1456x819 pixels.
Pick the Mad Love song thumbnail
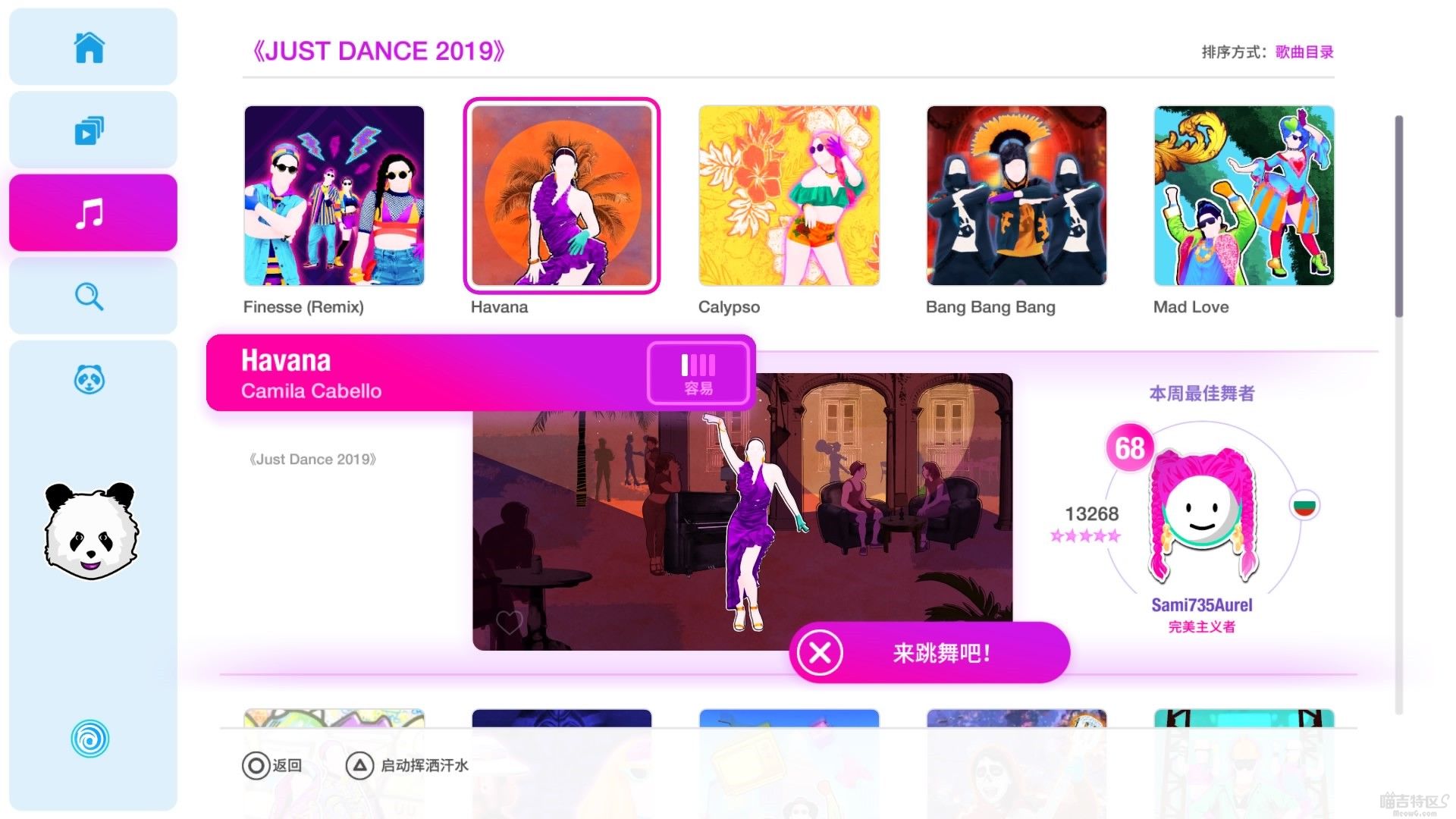point(1244,196)
